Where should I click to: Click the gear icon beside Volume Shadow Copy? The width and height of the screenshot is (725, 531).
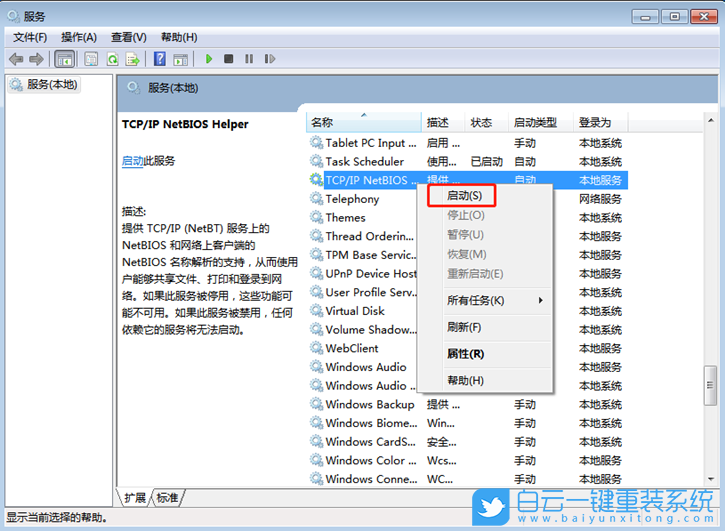tap(316, 329)
